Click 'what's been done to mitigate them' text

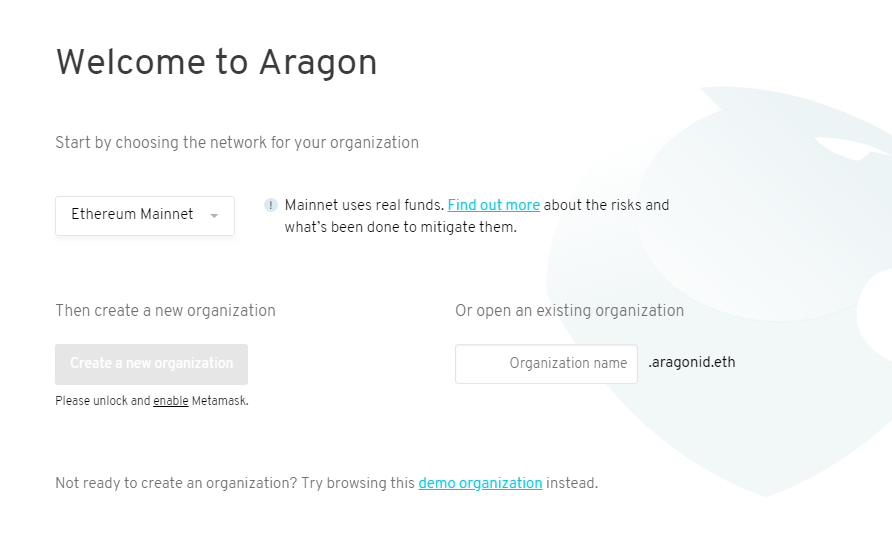[x=400, y=228]
